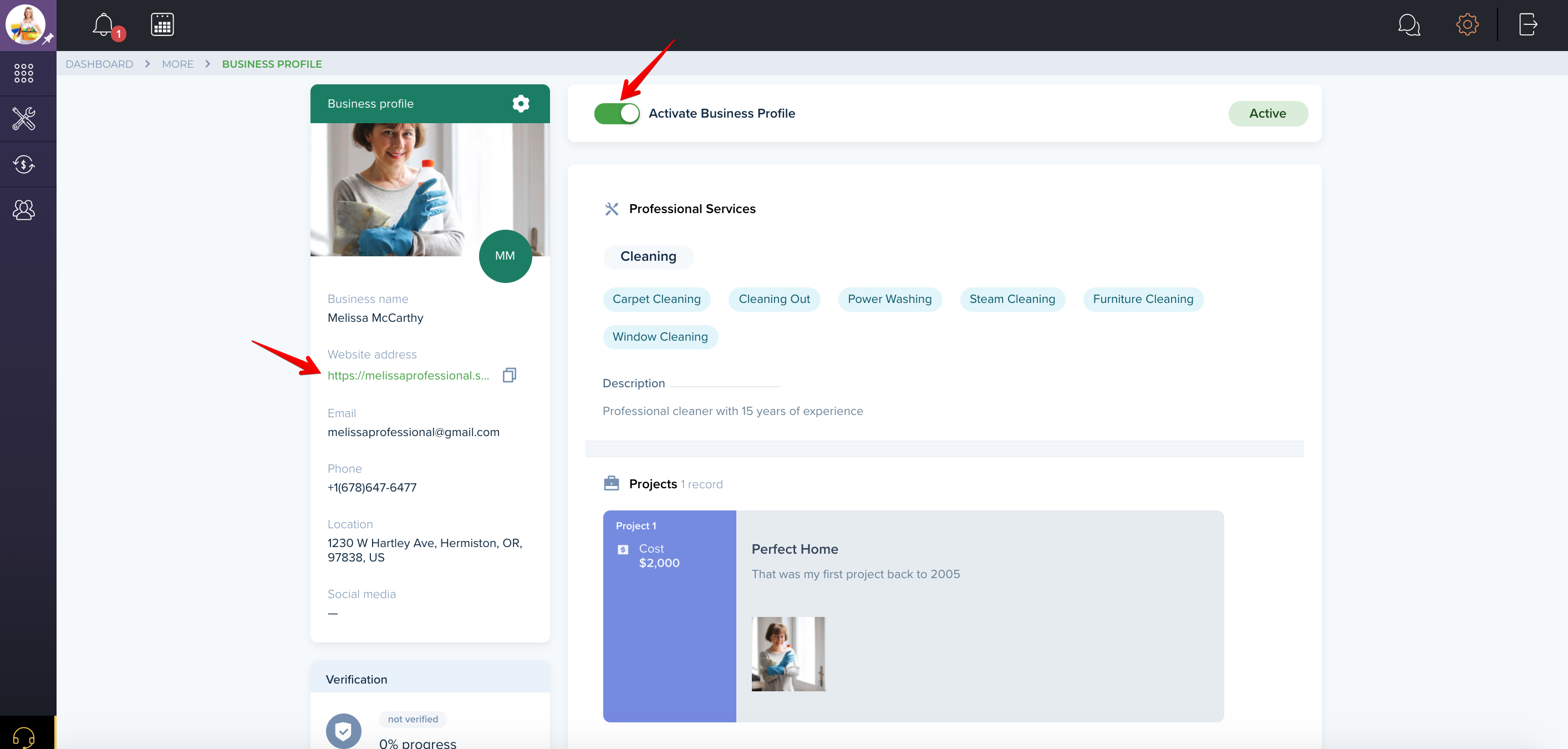Open the tools wrench sidebar icon
Image resolution: width=1568 pixels, height=749 pixels.
tap(24, 119)
